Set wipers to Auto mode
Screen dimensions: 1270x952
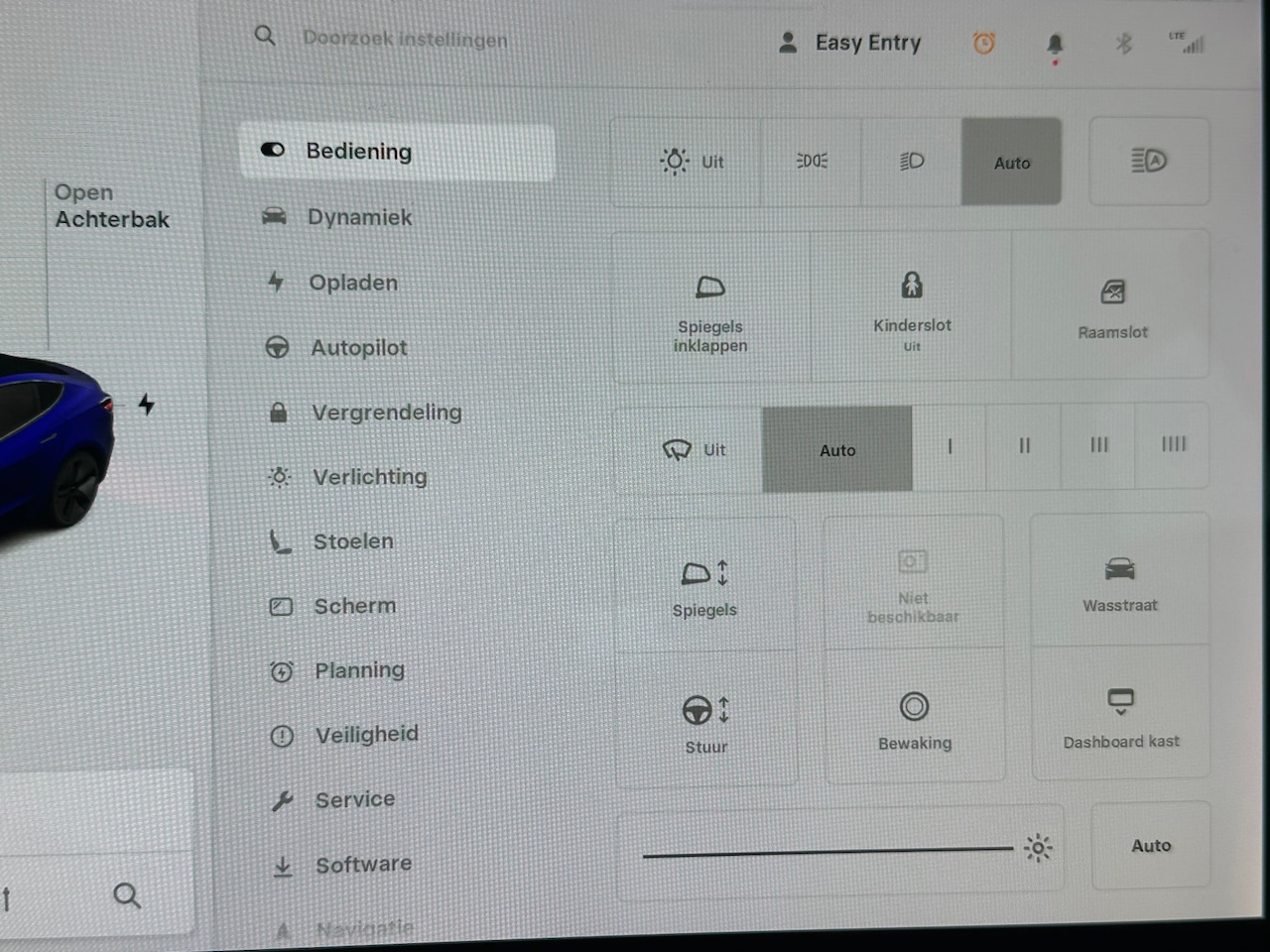click(x=836, y=450)
